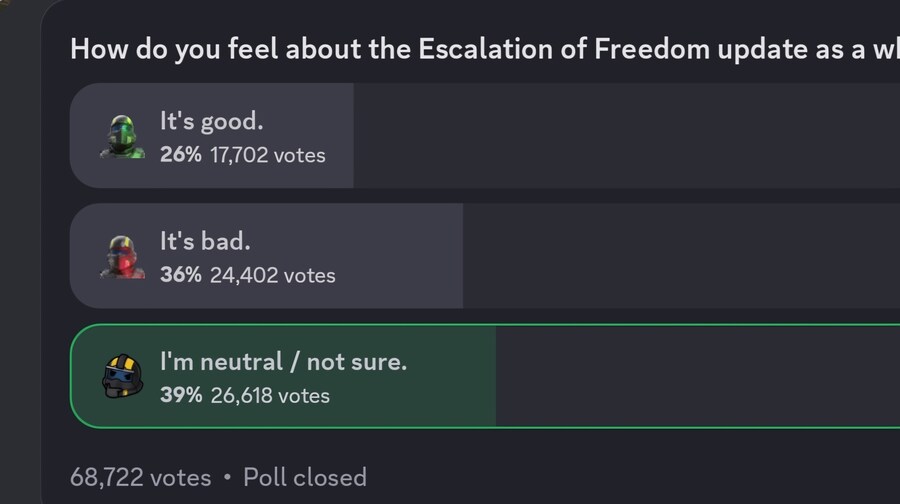Click the 26% result percentage

[180, 155]
